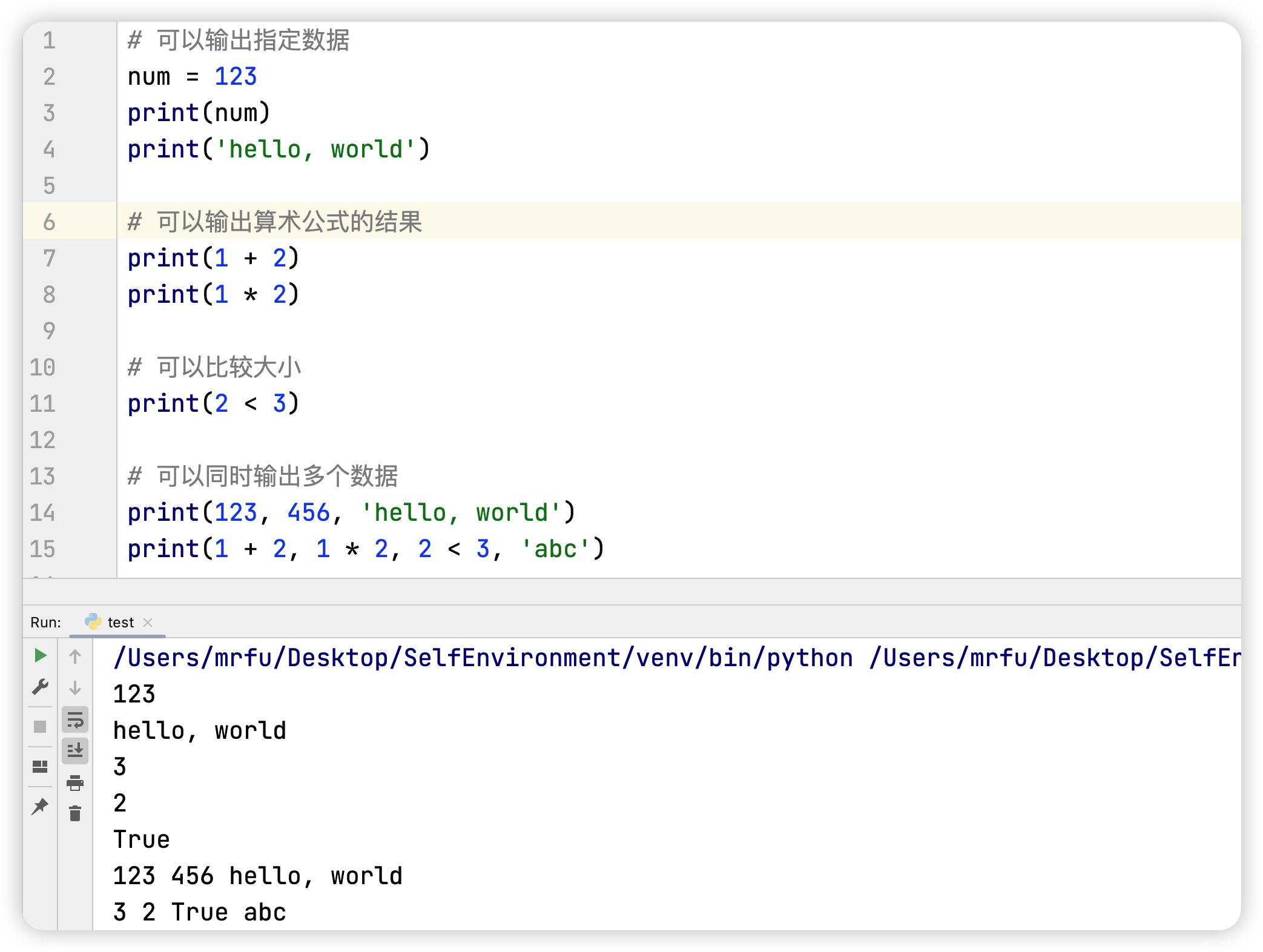Viewport: 1263px width, 952px height.
Task: Click the gray stop process square
Action: (x=40, y=727)
